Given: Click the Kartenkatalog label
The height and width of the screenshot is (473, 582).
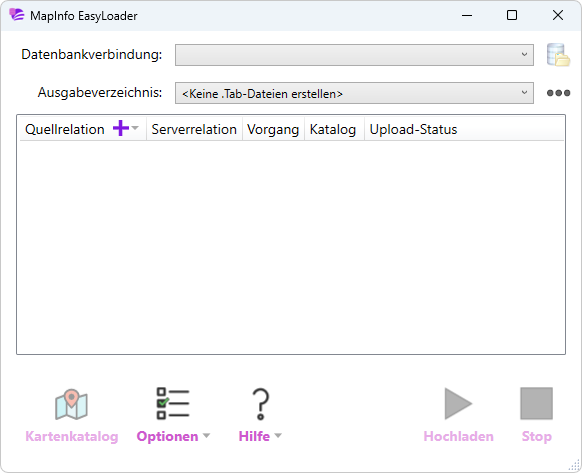Looking at the screenshot, I should pos(72,436).
